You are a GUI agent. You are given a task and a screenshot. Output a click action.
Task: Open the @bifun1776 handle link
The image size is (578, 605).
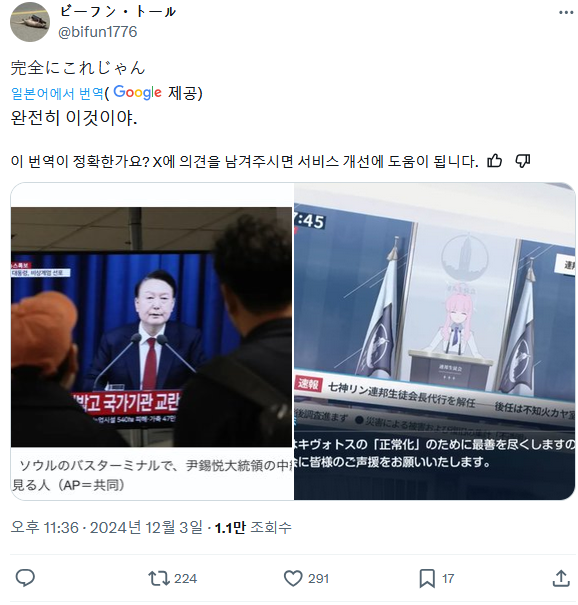[97, 32]
